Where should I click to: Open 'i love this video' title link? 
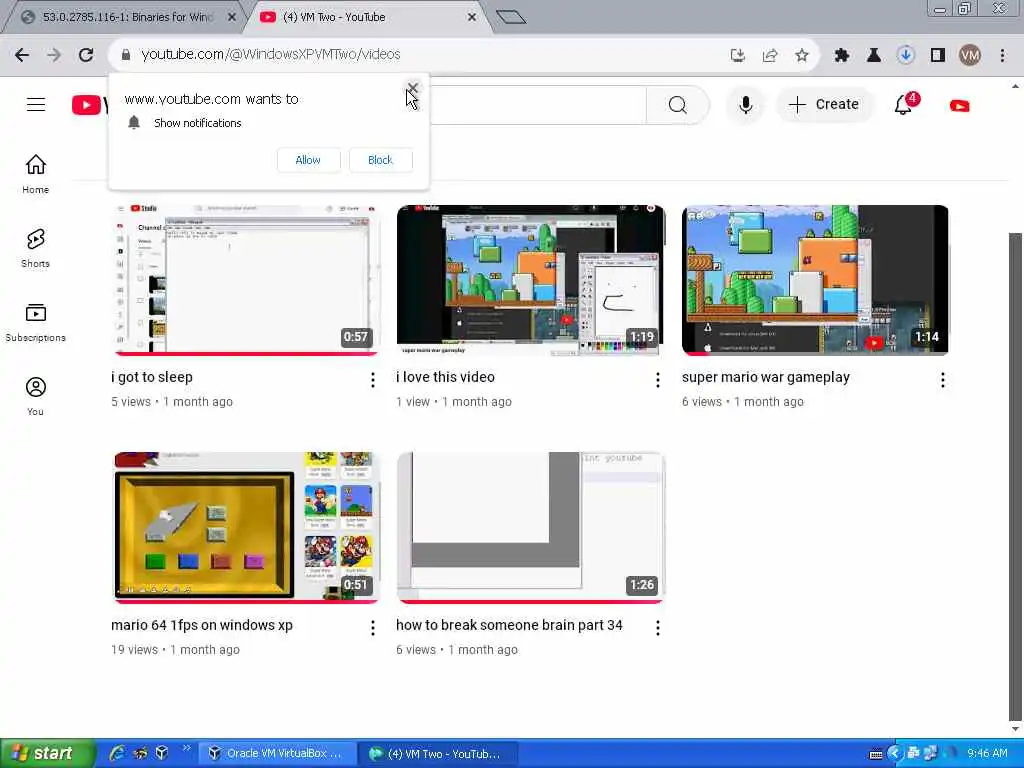(x=445, y=377)
